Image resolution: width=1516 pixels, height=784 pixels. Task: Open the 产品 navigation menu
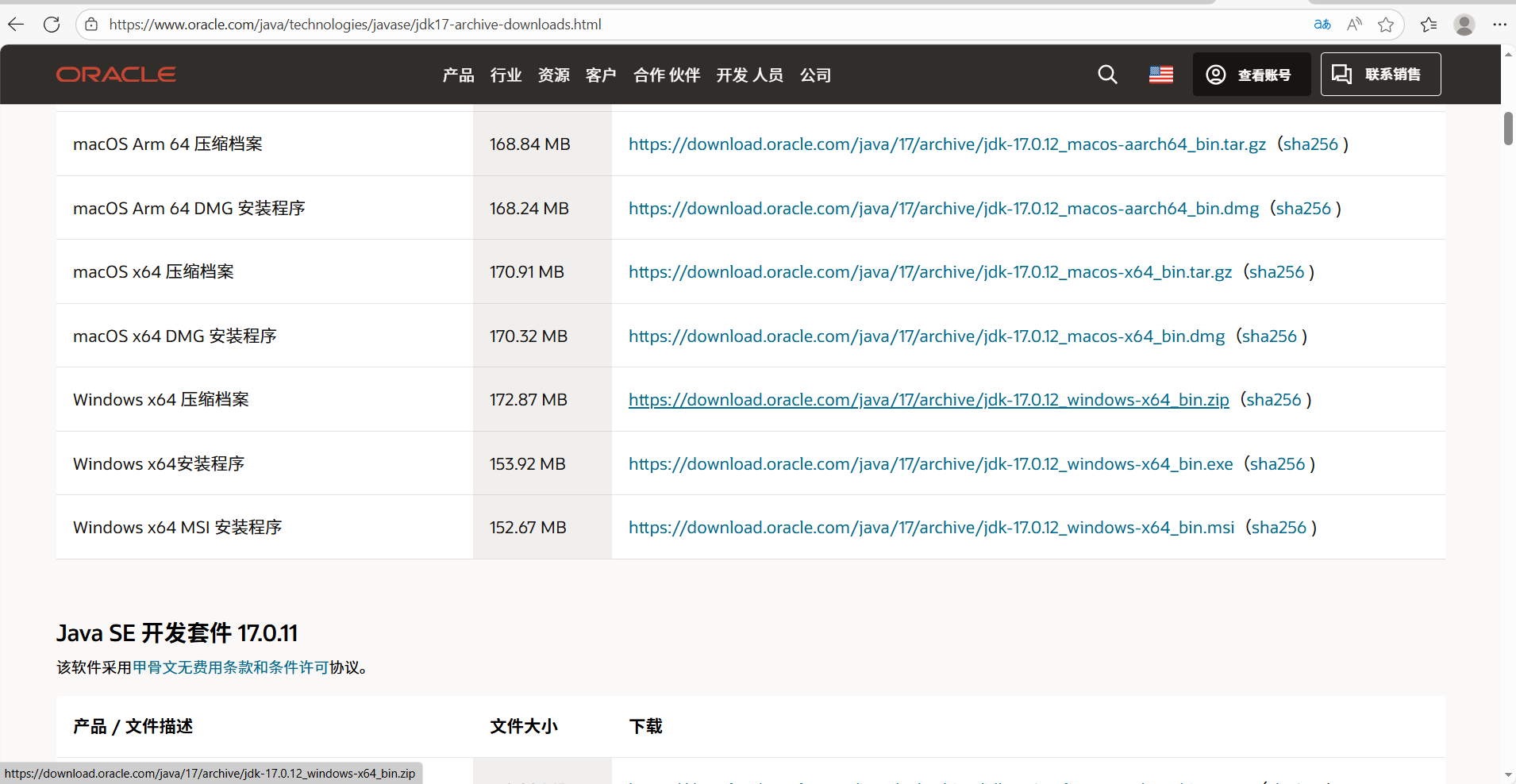click(x=459, y=75)
